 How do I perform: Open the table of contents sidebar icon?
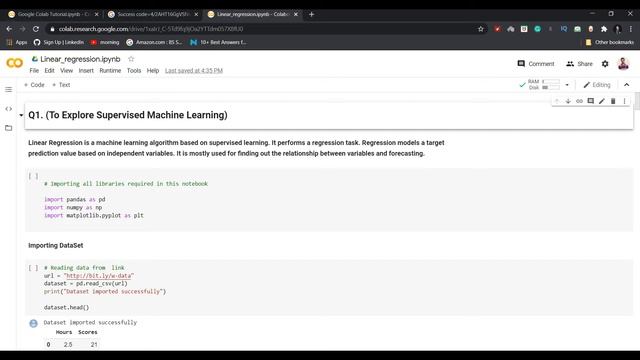pos(9,89)
